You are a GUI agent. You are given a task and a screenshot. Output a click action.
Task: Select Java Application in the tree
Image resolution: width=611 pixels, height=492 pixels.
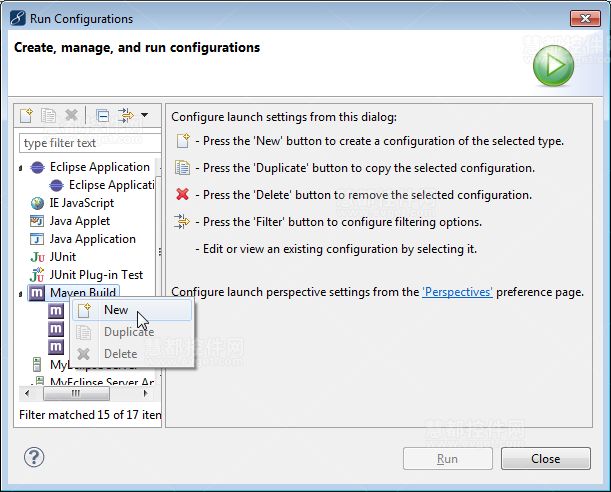[x=92, y=239]
